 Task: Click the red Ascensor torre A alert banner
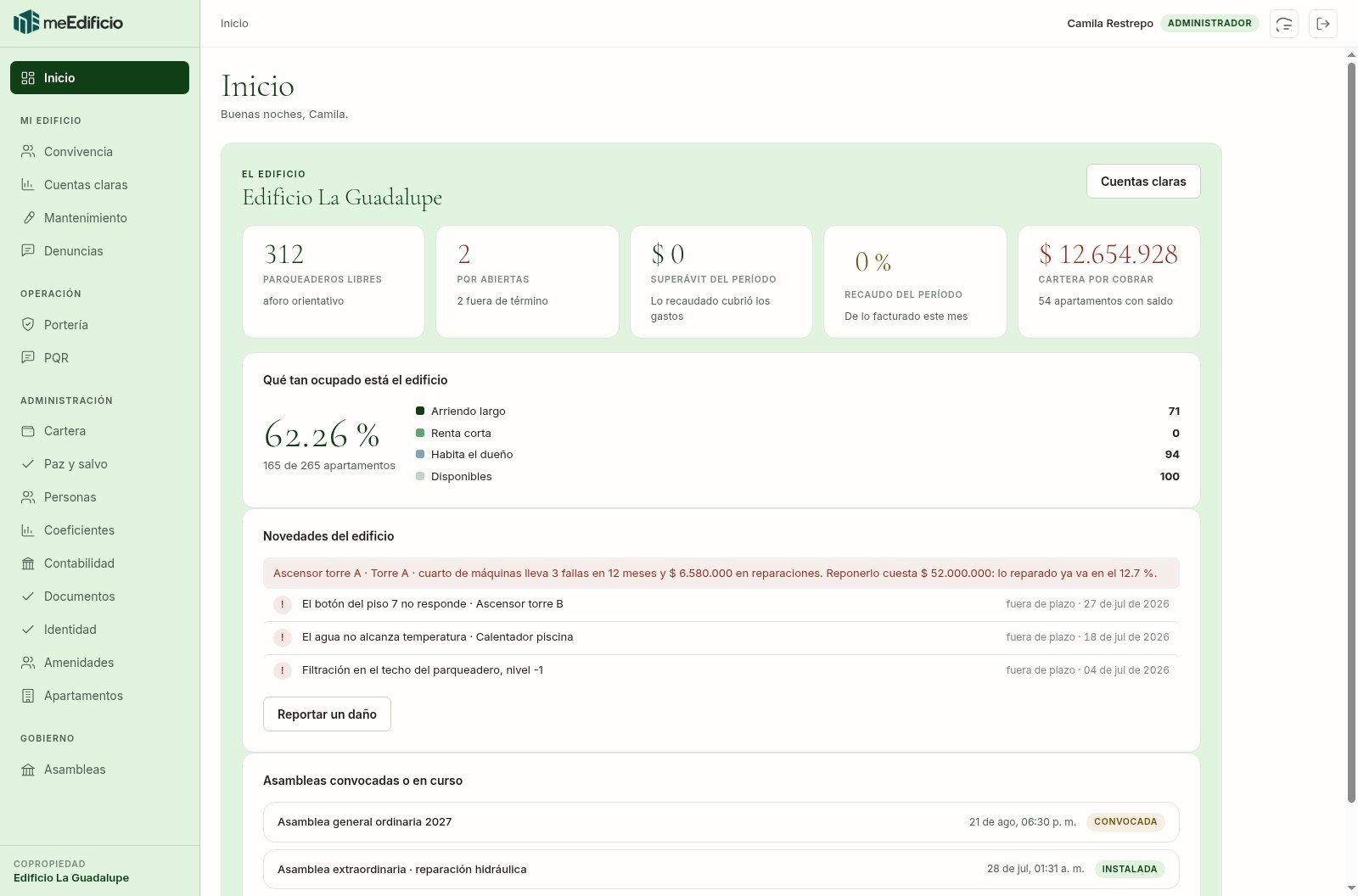[x=721, y=574]
